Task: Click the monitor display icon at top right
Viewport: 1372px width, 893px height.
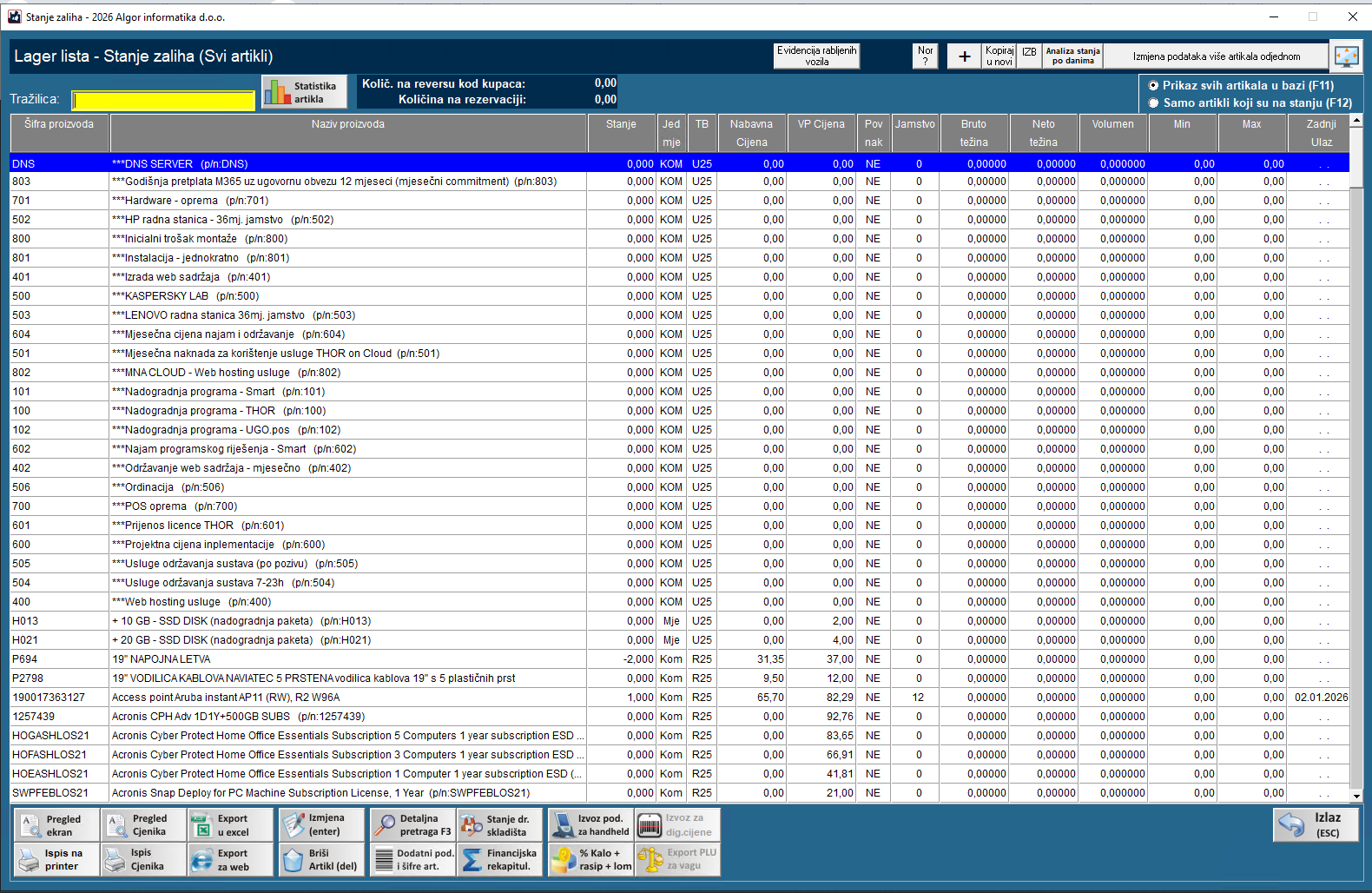Action: [x=1346, y=56]
